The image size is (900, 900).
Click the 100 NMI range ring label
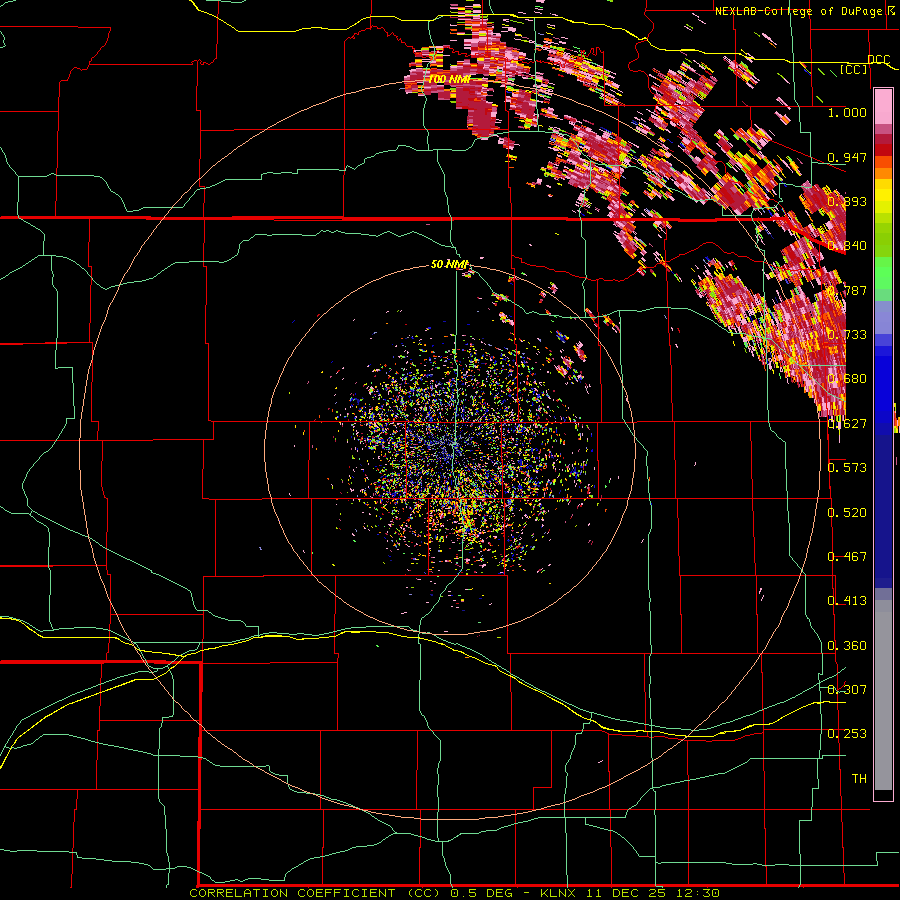pos(449,79)
